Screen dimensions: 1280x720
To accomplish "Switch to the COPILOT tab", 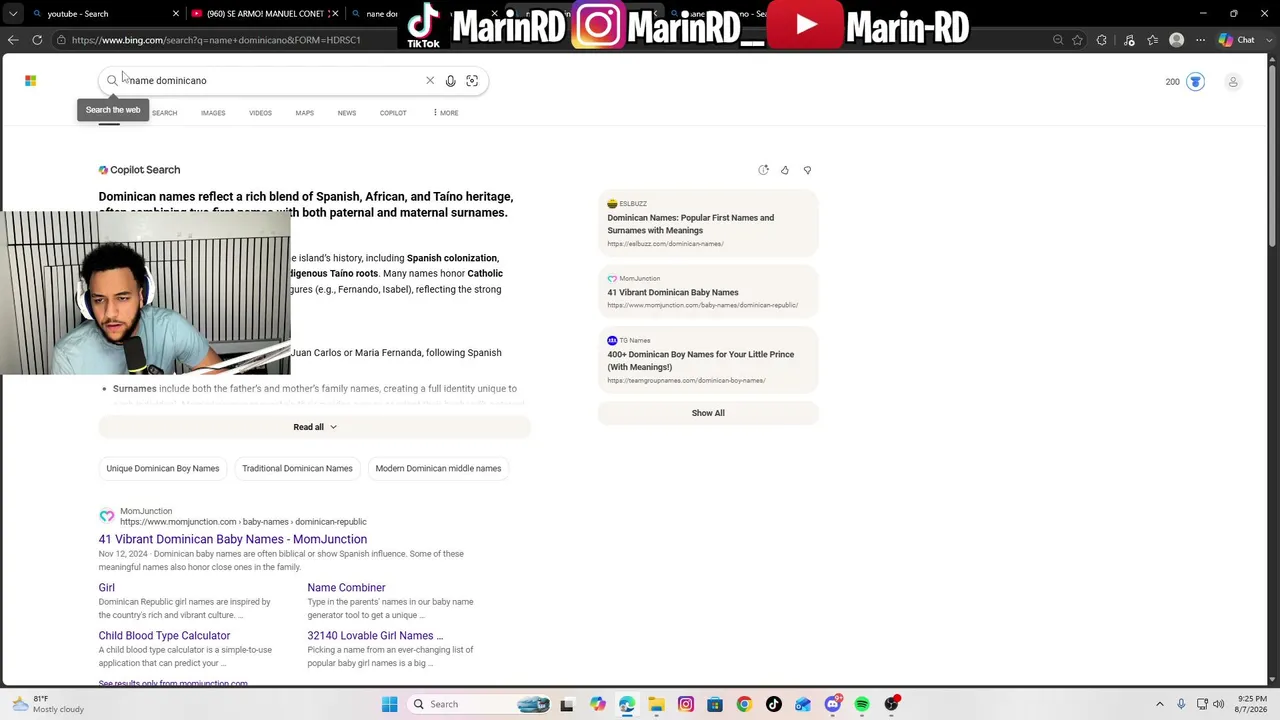I will coord(393,113).
